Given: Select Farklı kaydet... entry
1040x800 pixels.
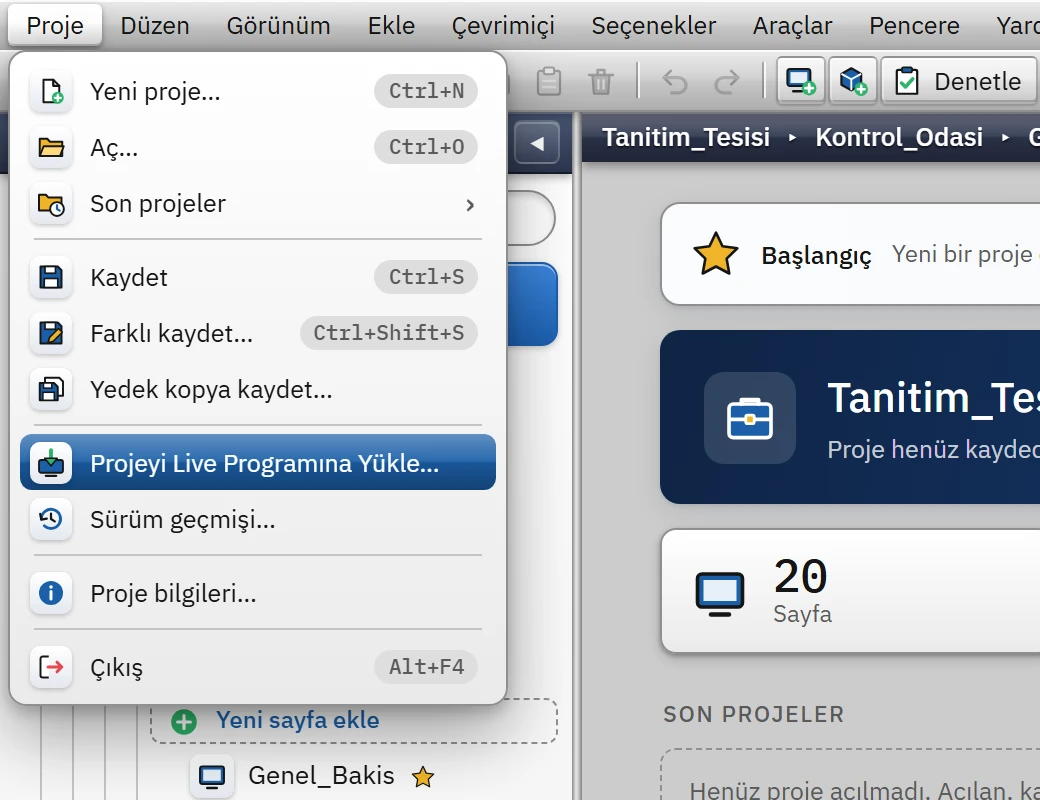Looking at the screenshot, I should (x=258, y=333).
